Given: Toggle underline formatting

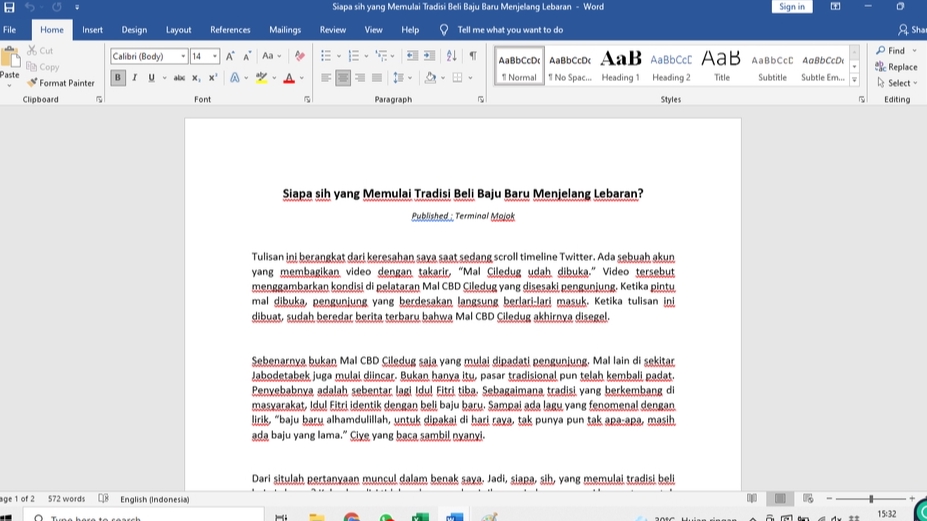Looking at the screenshot, I should point(151,77).
